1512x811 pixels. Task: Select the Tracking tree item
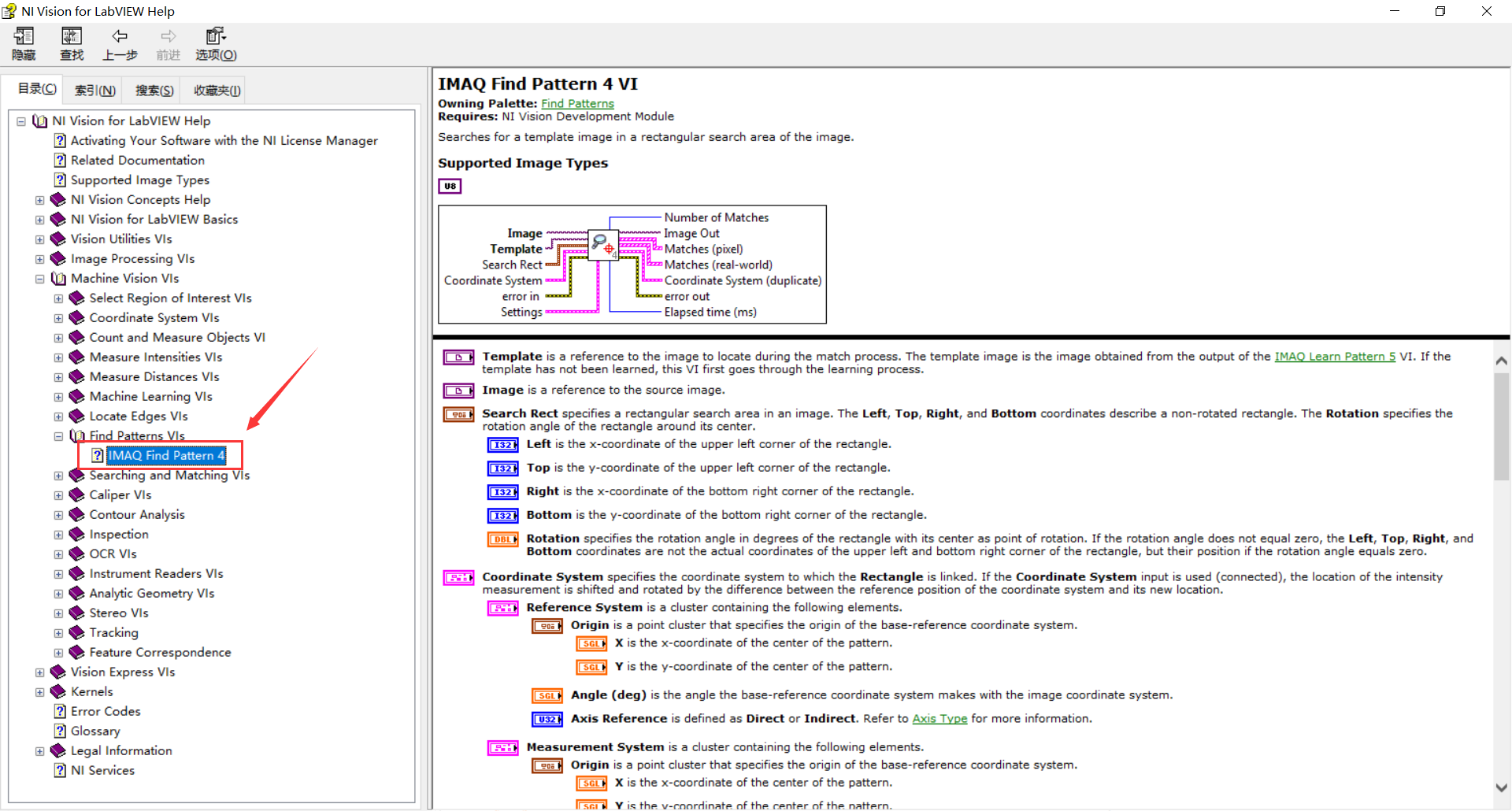coord(113,632)
